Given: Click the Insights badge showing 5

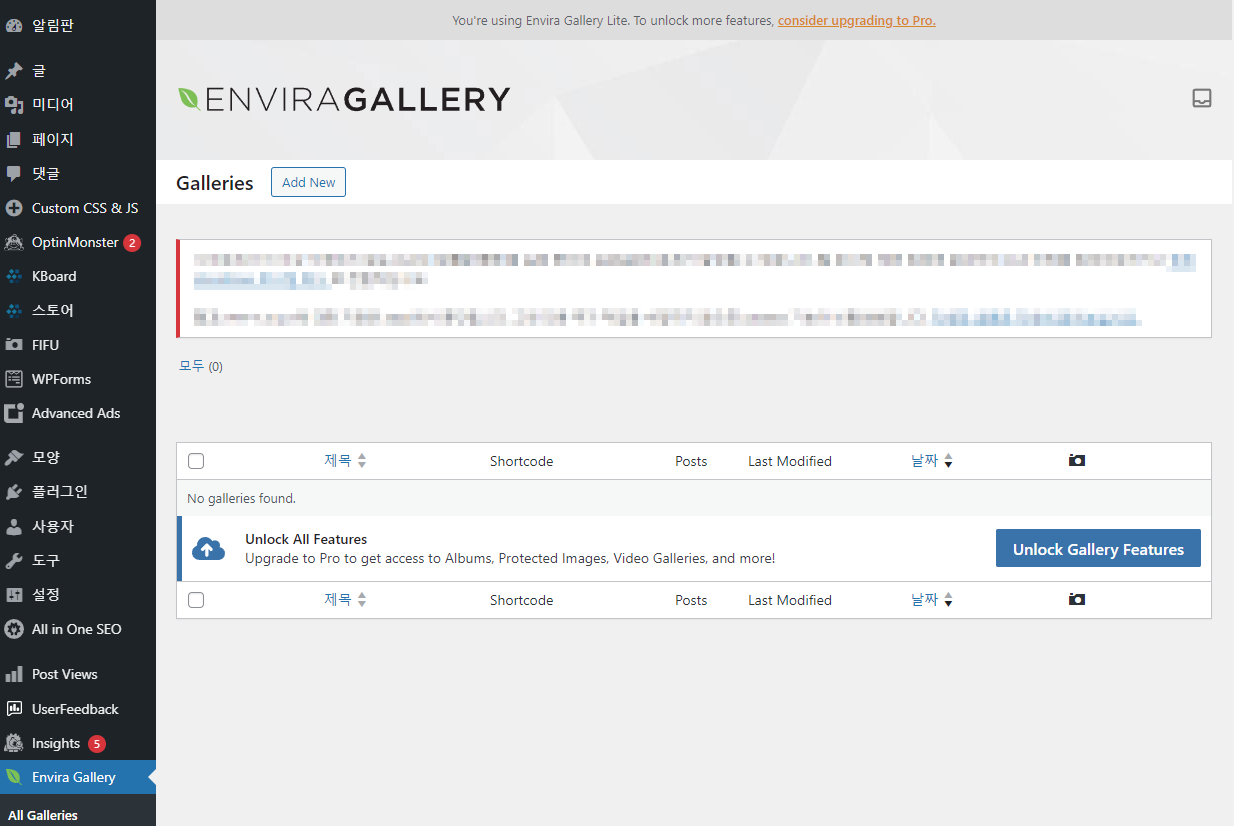Looking at the screenshot, I should (x=96, y=744).
